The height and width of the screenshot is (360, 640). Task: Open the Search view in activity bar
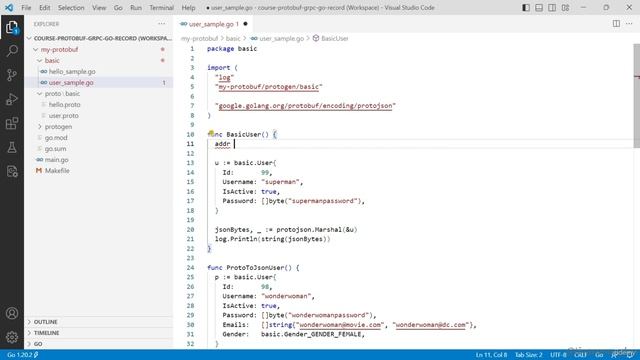point(12,51)
